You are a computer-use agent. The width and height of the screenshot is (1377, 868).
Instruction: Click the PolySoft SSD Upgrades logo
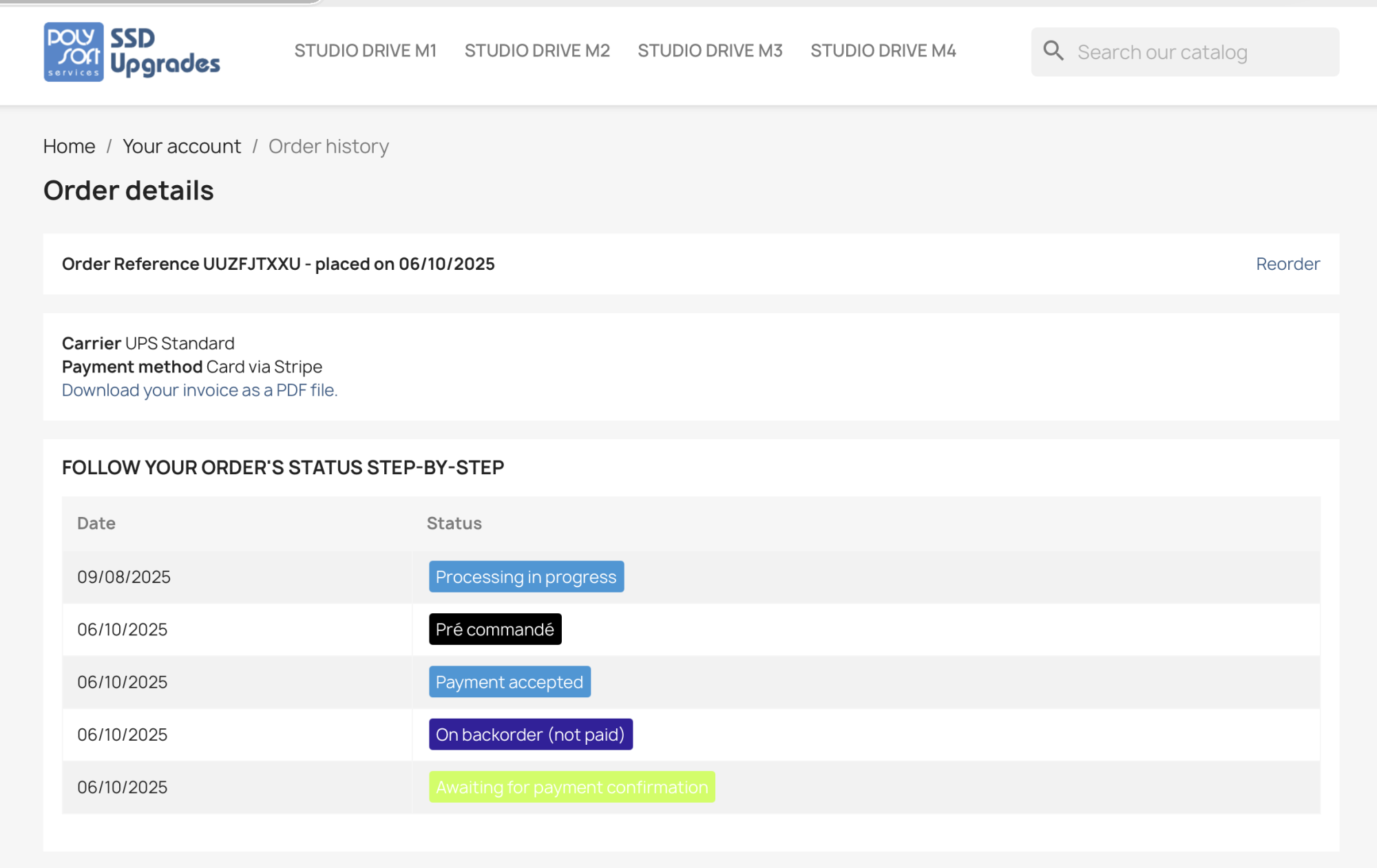point(132,52)
